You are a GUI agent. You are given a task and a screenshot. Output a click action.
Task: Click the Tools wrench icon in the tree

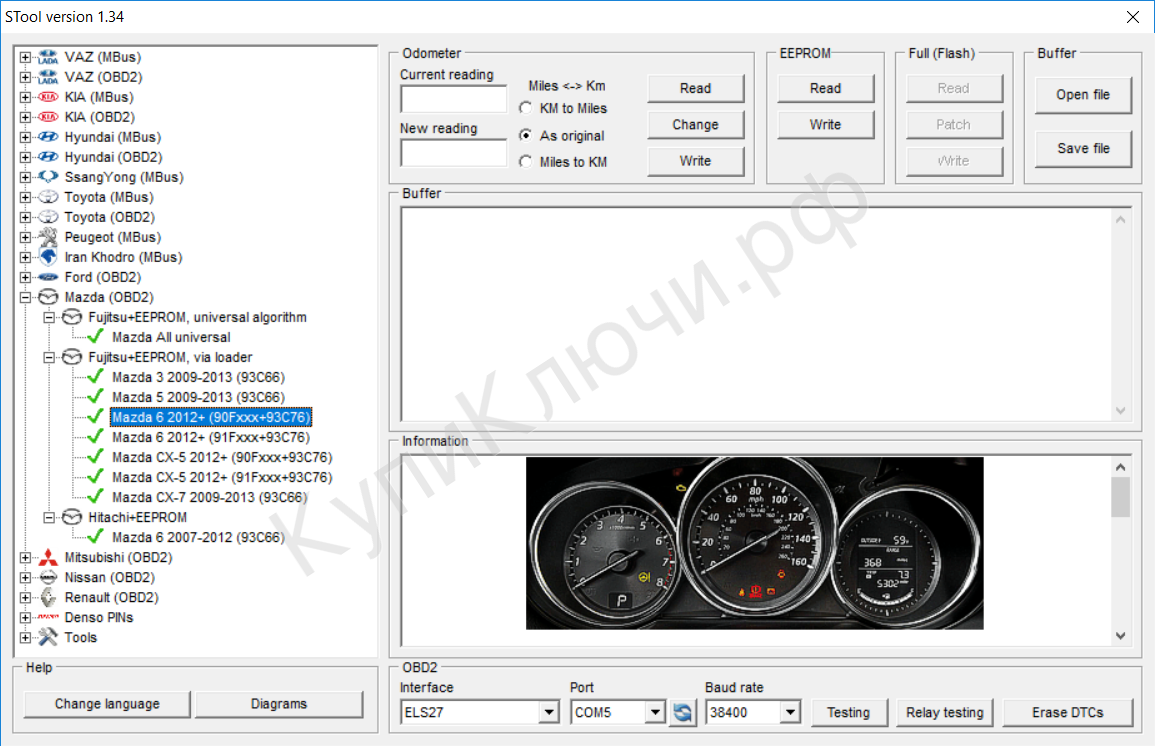[48, 637]
